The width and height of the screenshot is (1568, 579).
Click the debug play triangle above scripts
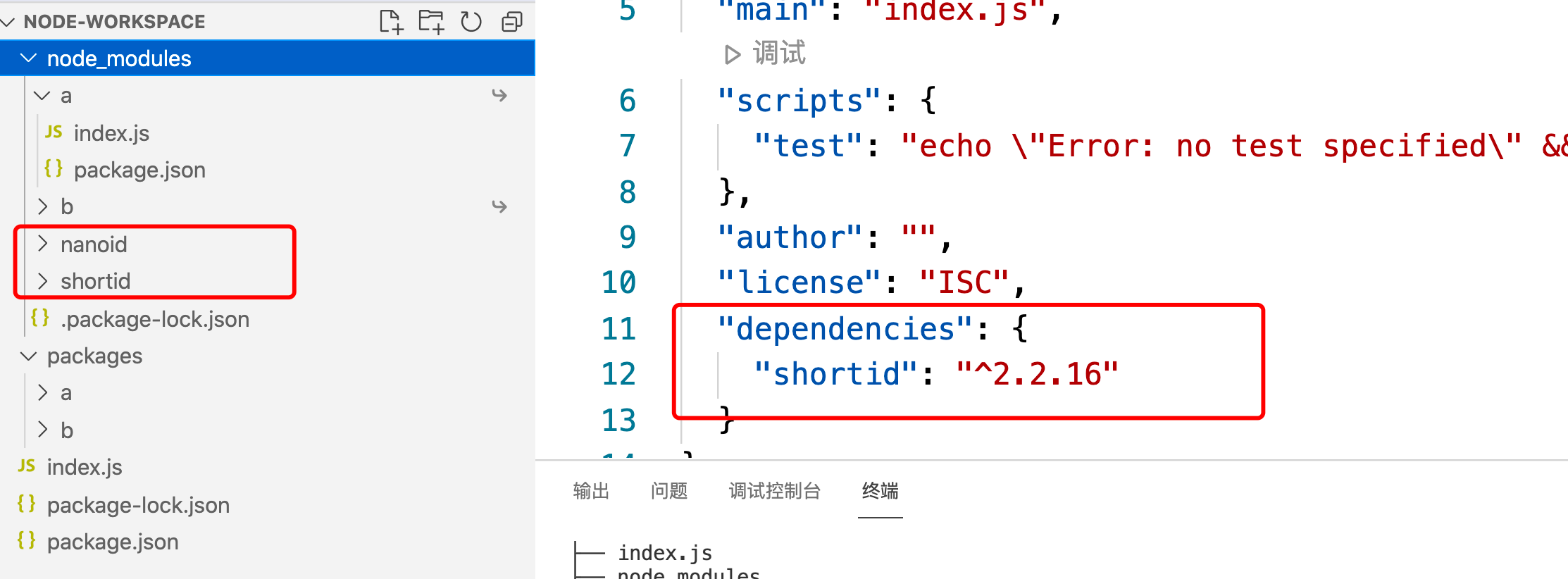click(x=733, y=54)
